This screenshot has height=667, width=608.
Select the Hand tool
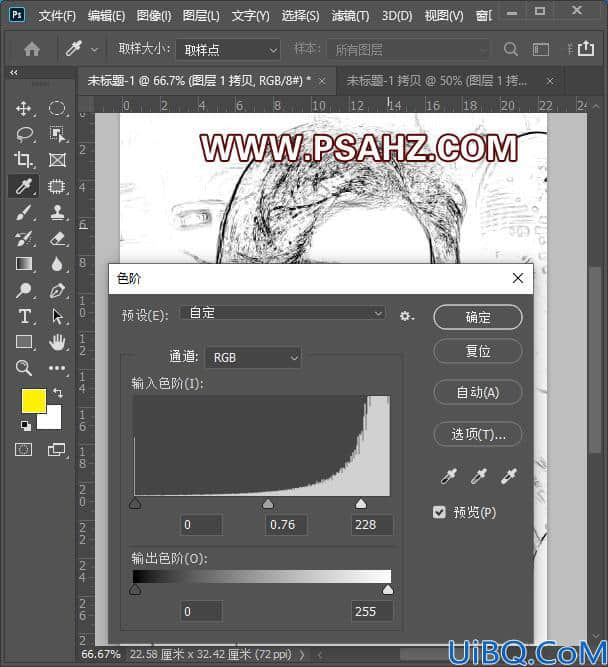pos(57,342)
